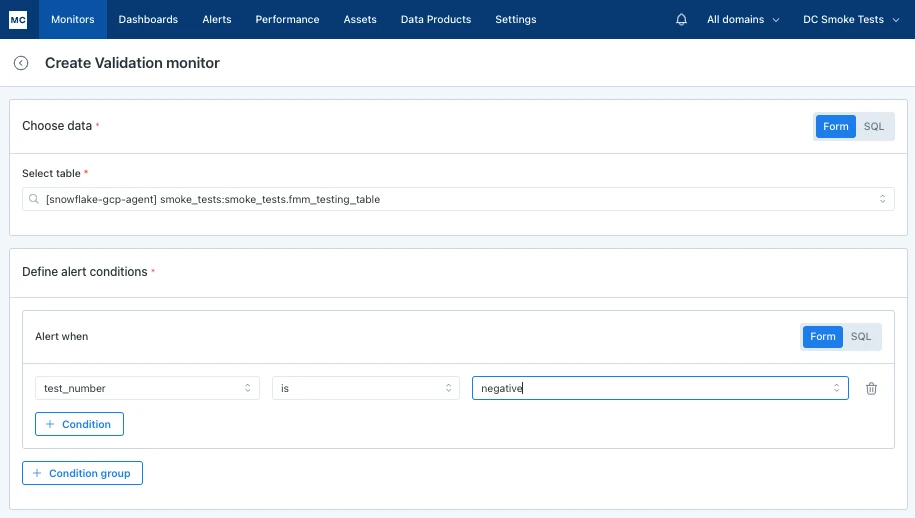Go to the Data Products tab
915x518 pixels.
click(436, 19)
